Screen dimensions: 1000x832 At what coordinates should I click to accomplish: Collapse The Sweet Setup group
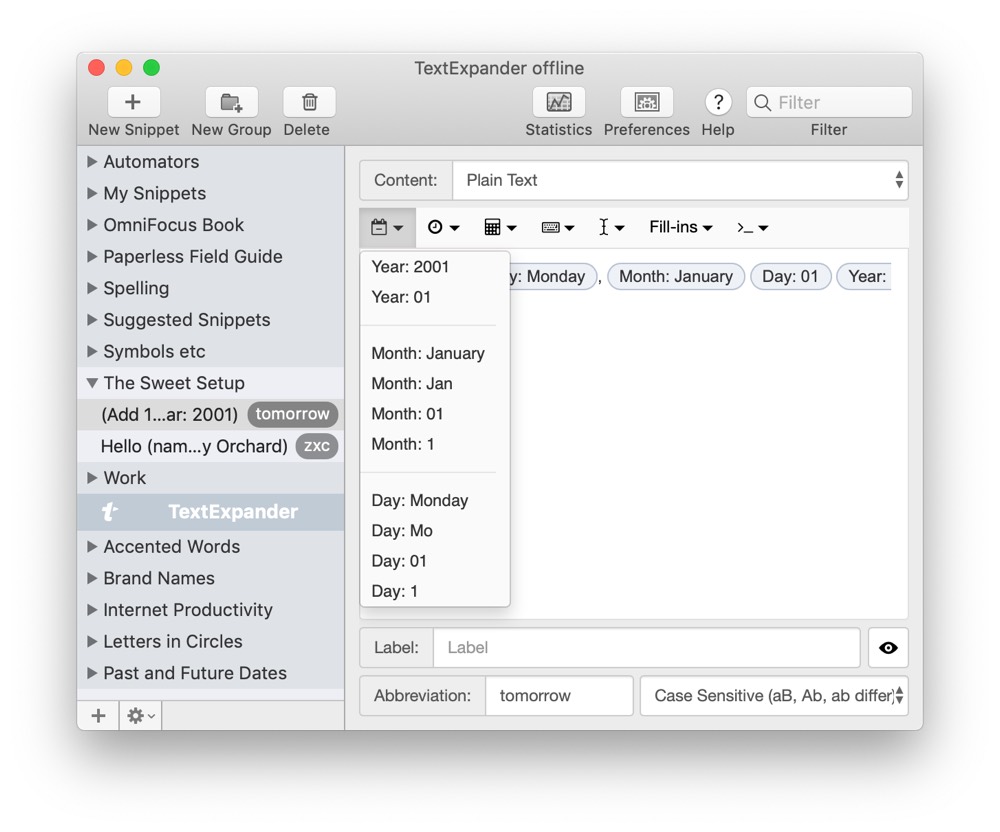(92, 383)
